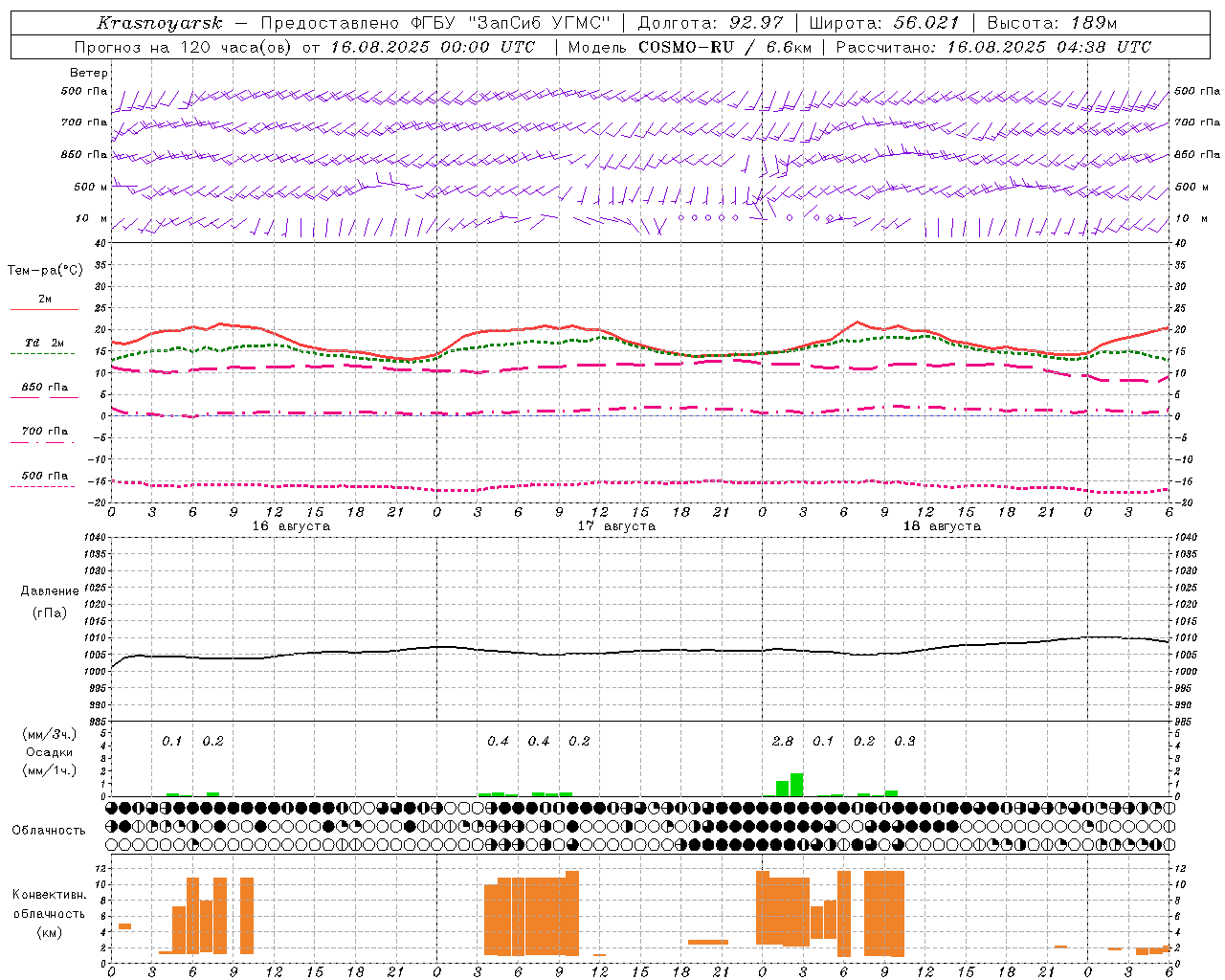Viewport: 1225px width, 980px height.
Task: Click the "Ветер" label
Action: (89, 73)
